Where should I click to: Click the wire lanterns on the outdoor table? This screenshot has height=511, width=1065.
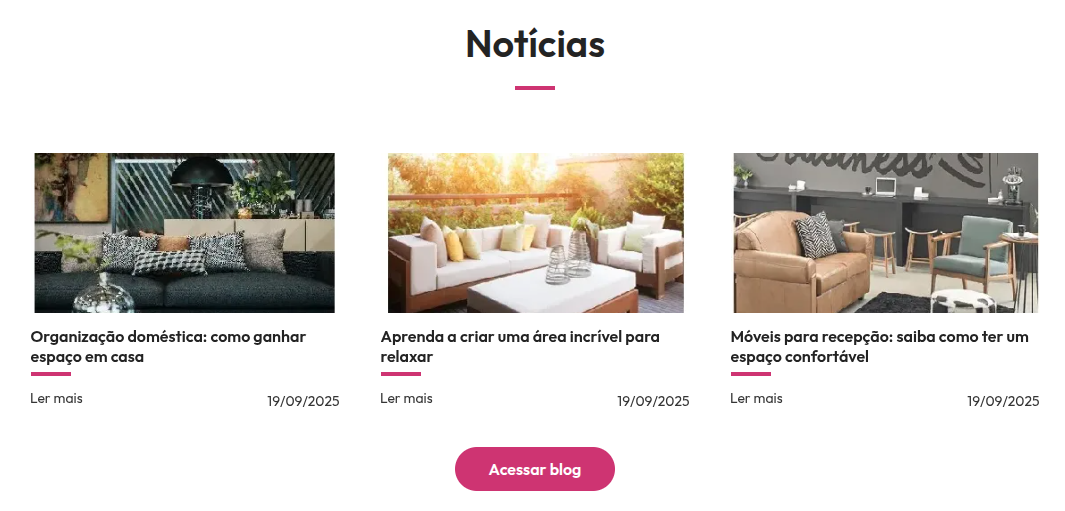tap(569, 258)
